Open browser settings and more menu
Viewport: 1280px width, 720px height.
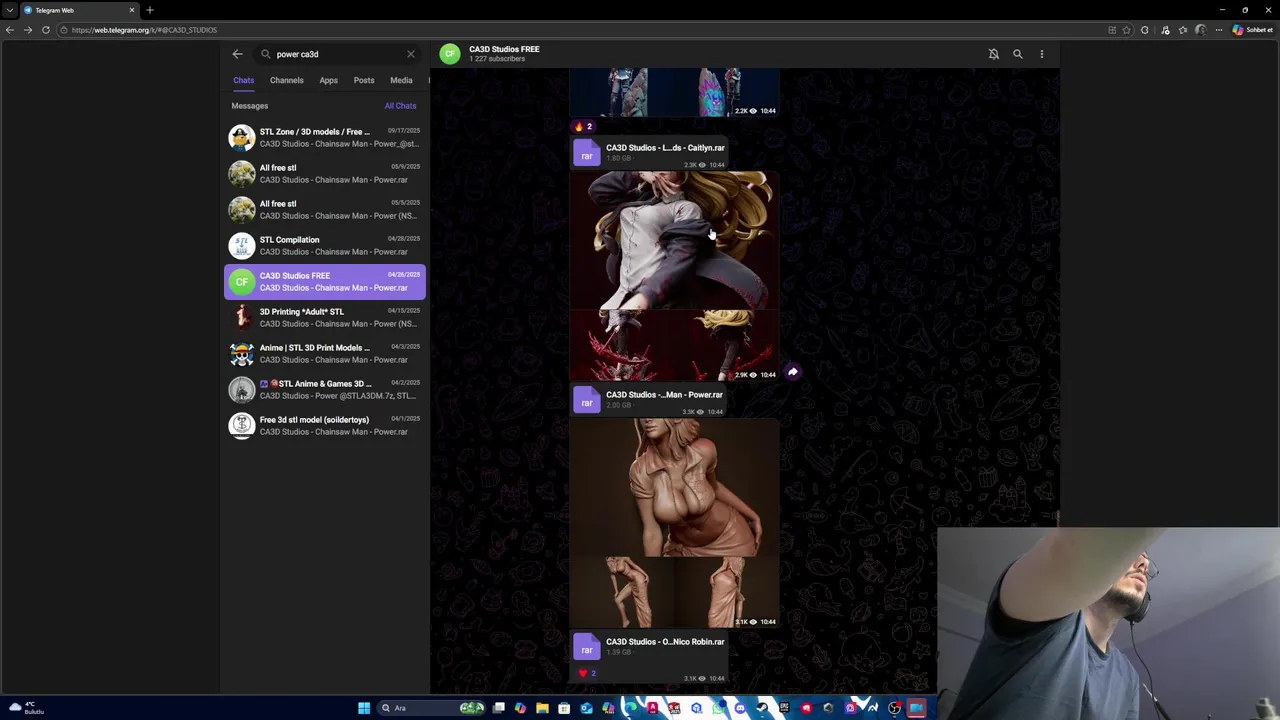1218,30
